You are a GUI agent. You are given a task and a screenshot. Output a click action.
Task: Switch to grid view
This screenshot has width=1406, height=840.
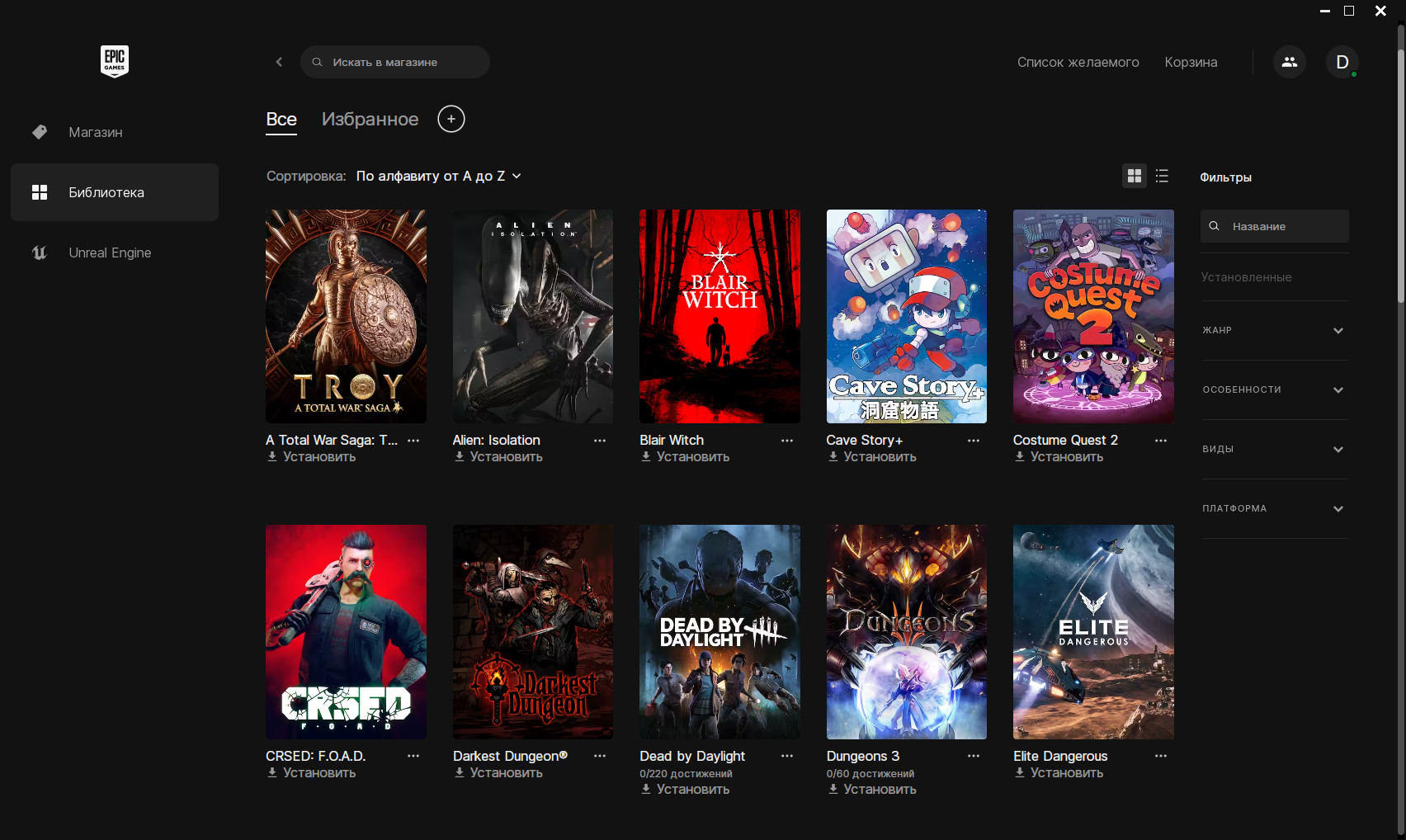pos(1135,176)
